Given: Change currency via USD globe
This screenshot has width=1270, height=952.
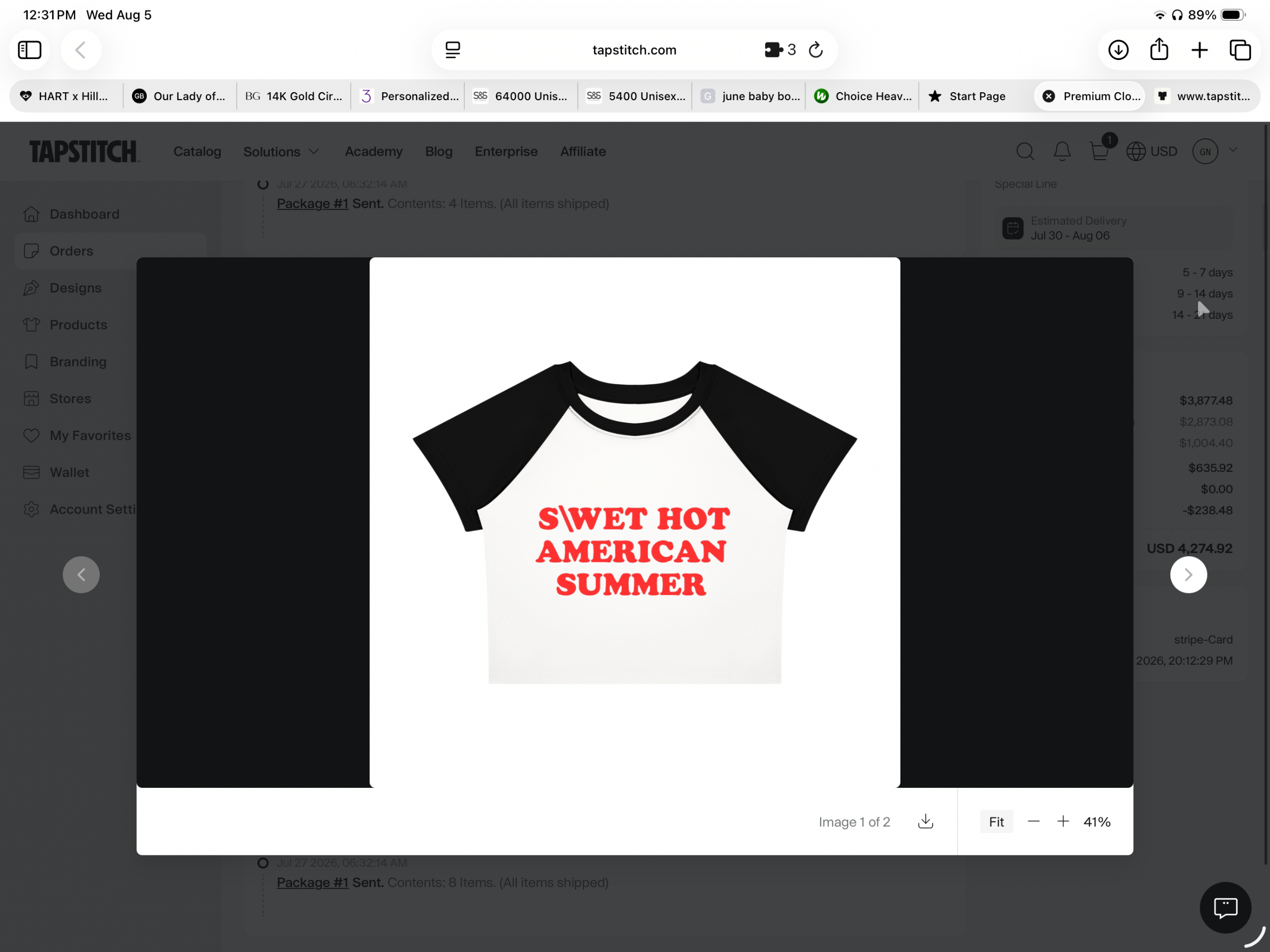Looking at the screenshot, I should (1151, 152).
